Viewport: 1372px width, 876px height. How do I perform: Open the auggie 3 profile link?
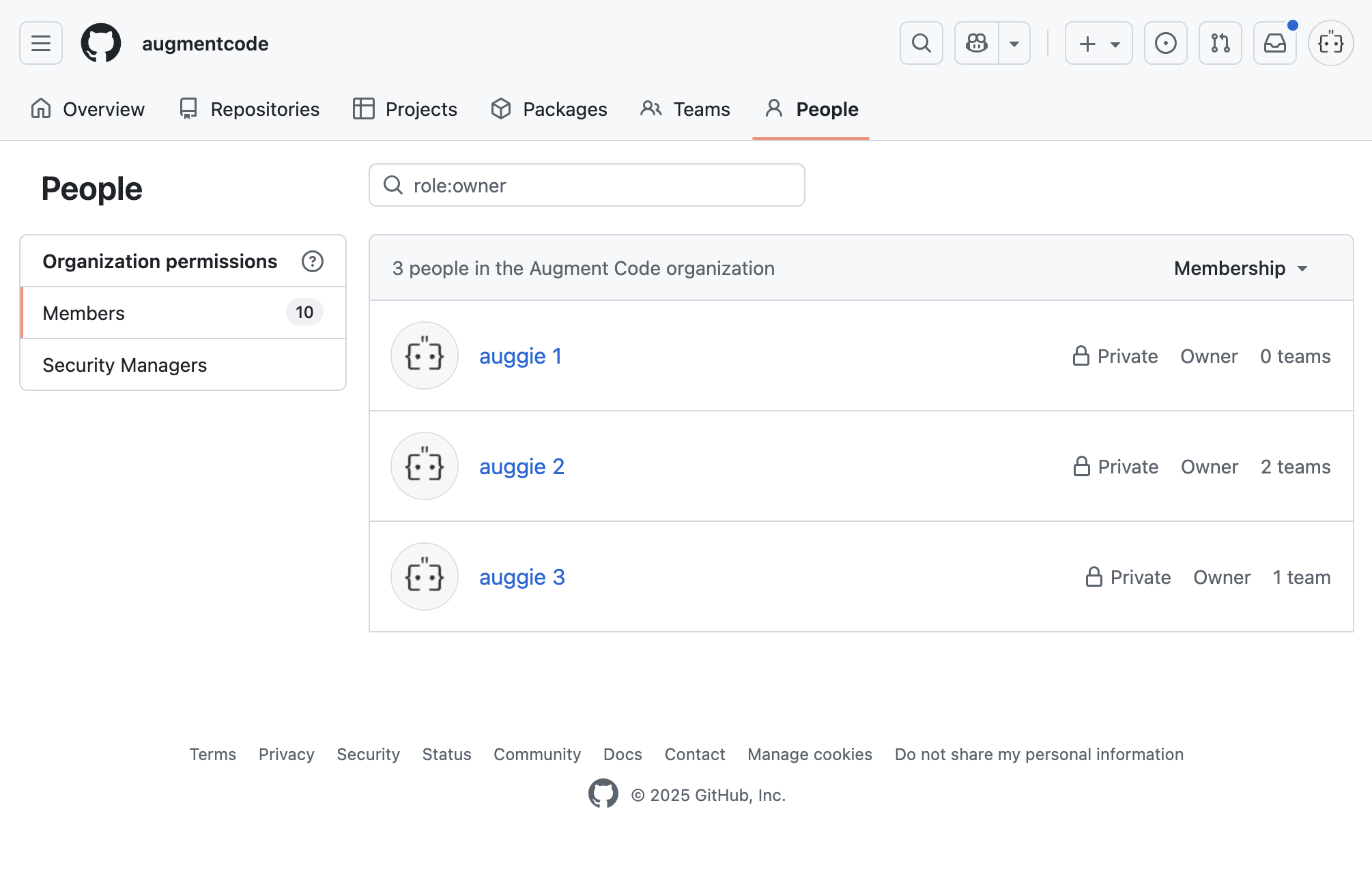coord(522,577)
